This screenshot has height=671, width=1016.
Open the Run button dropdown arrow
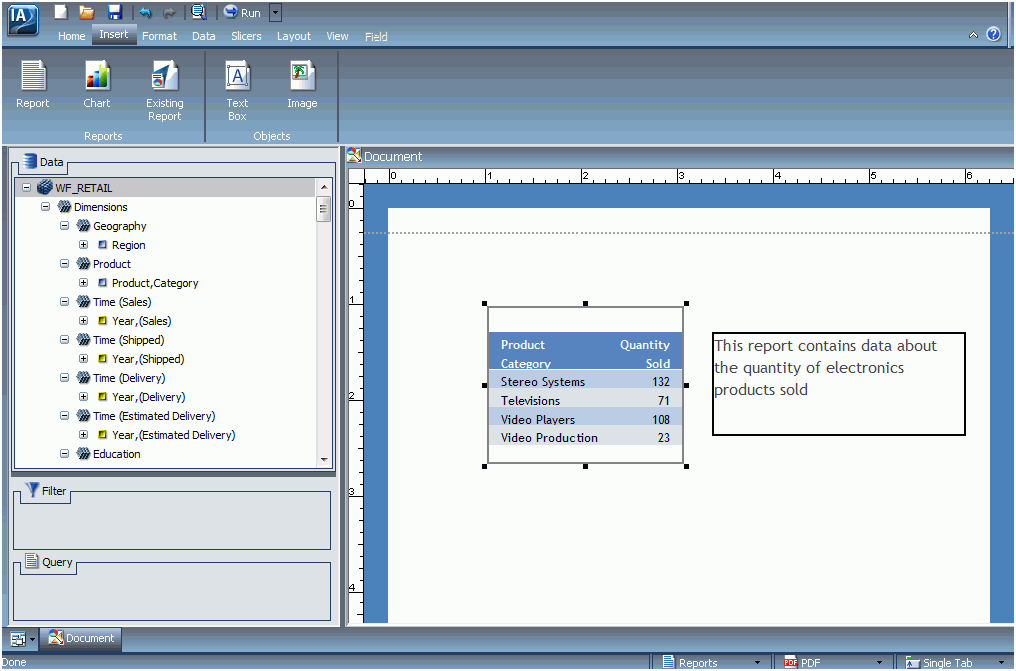275,12
